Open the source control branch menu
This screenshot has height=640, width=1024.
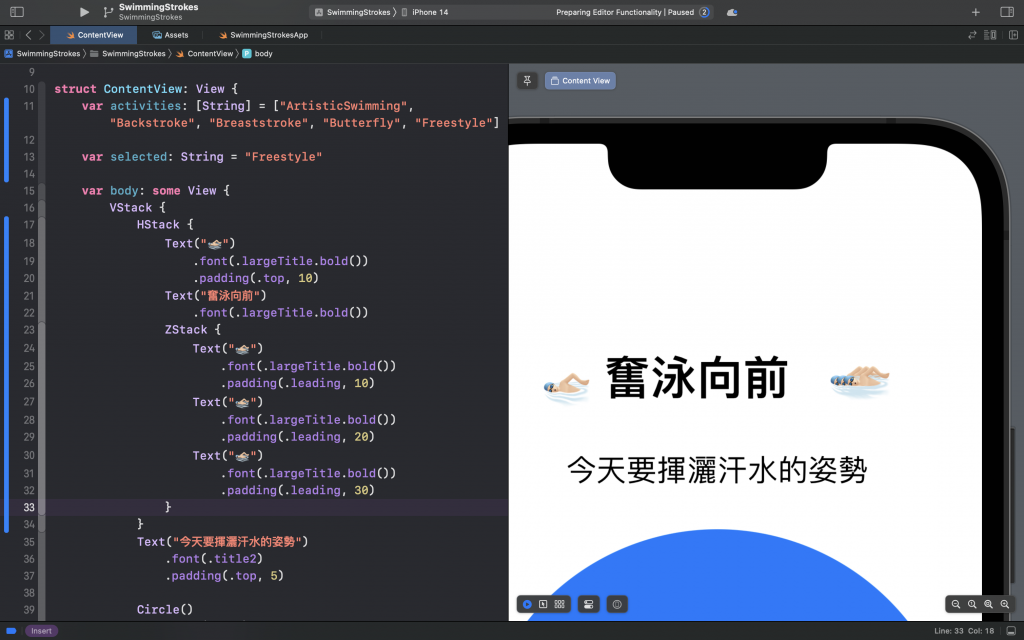pyautogui.click(x=108, y=12)
